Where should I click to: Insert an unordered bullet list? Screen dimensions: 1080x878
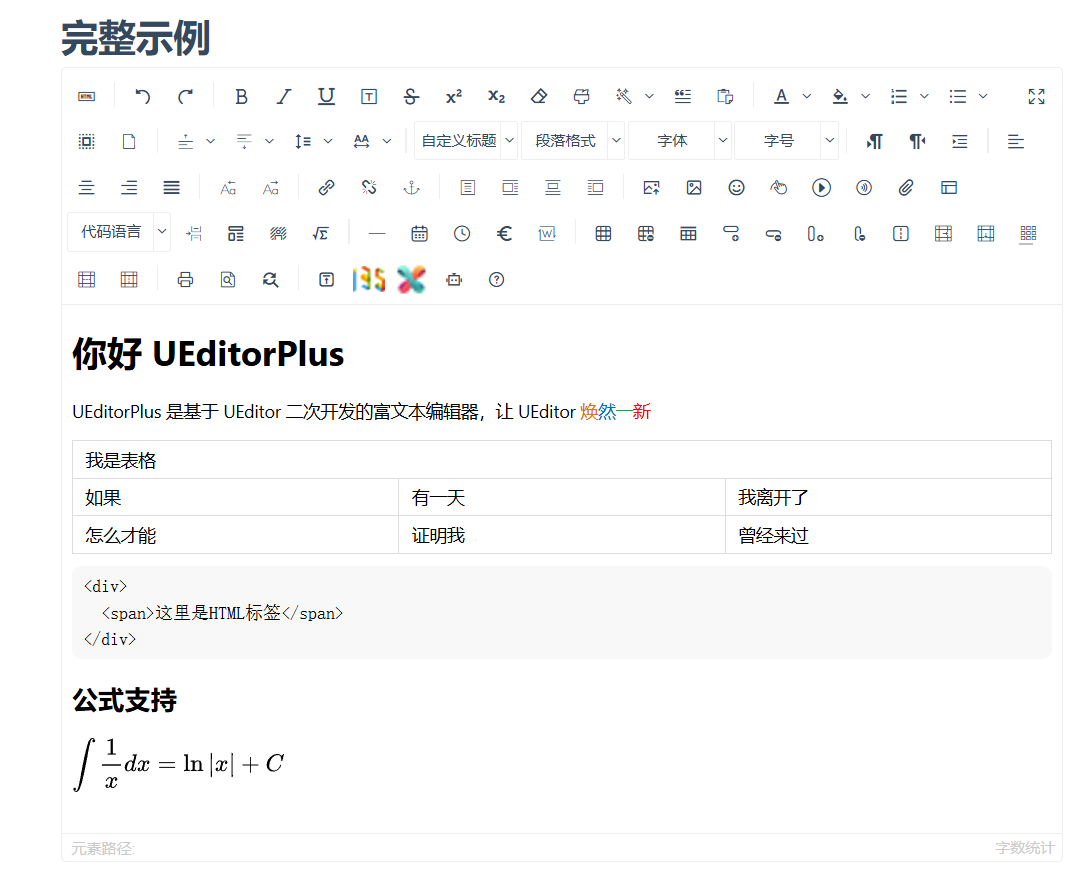coord(957,96)
